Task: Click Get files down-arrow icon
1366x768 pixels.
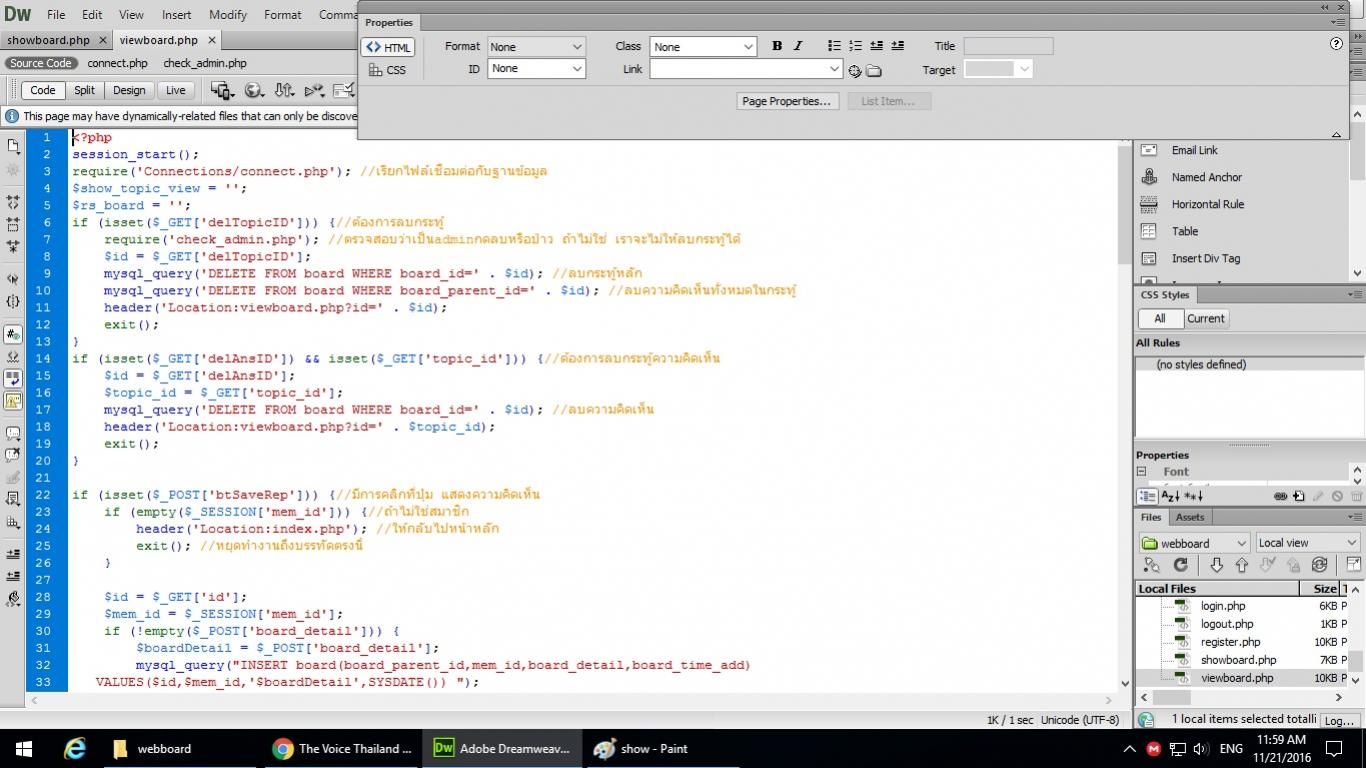Action: [1216, 565]
